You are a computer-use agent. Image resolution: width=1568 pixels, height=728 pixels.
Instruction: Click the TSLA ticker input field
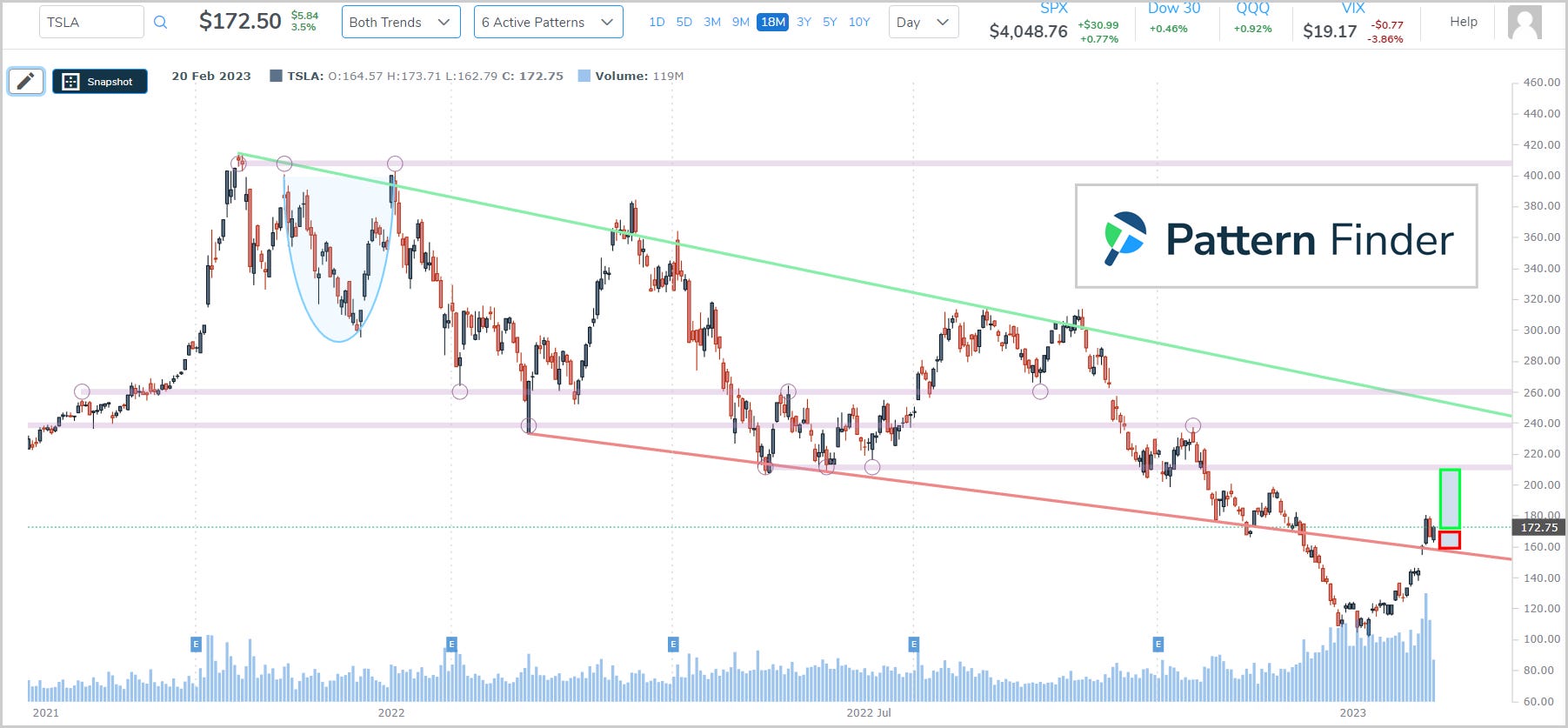click(91, 22)
